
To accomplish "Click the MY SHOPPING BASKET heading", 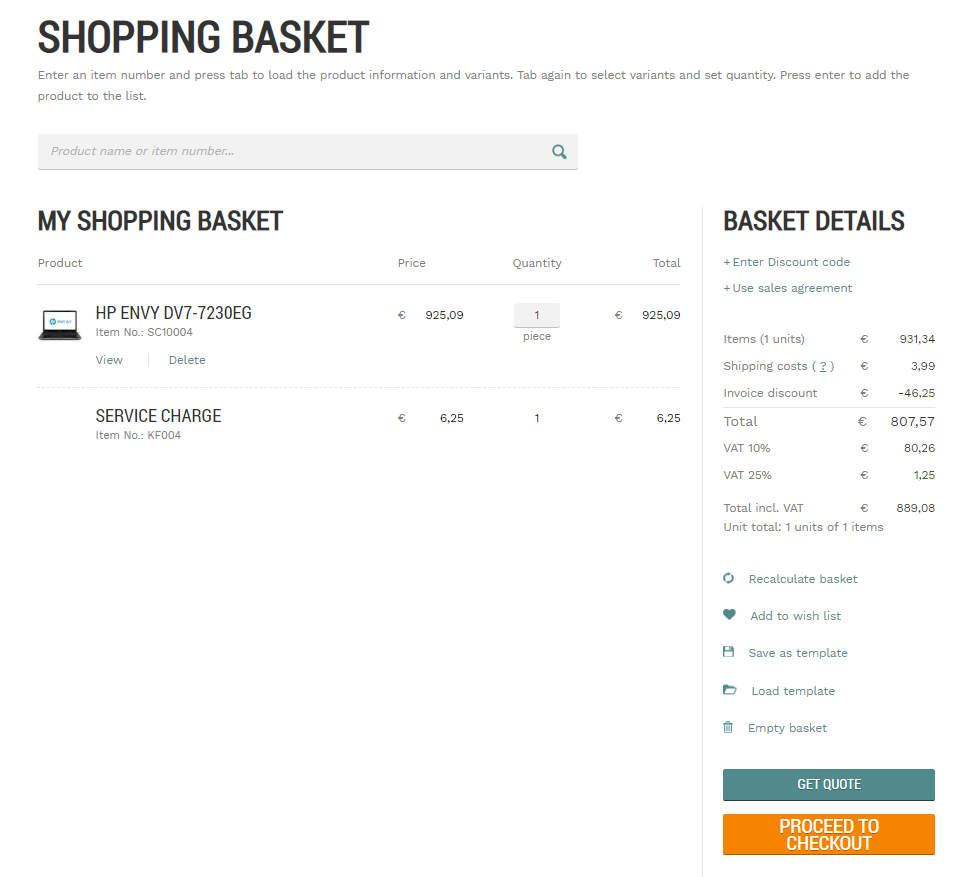I will tap(160, 221).
